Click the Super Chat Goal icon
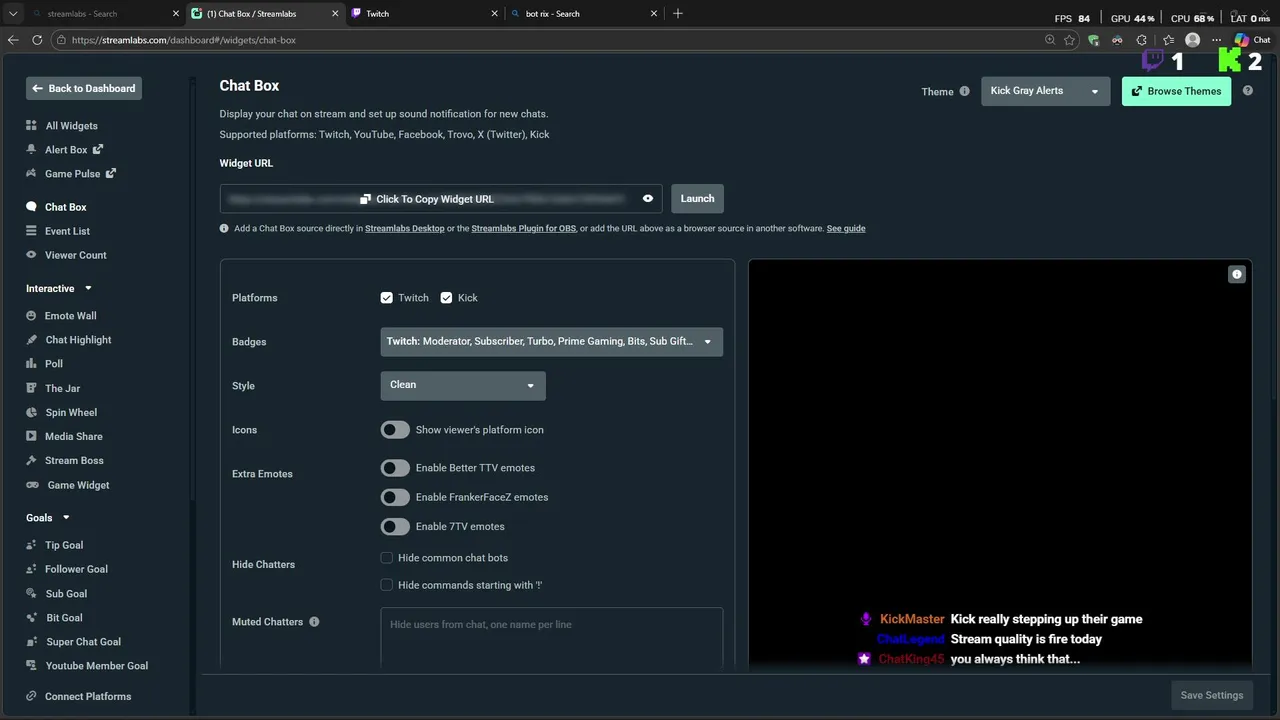The width and height of the screenshot is (1280, 720). [31, 642]
